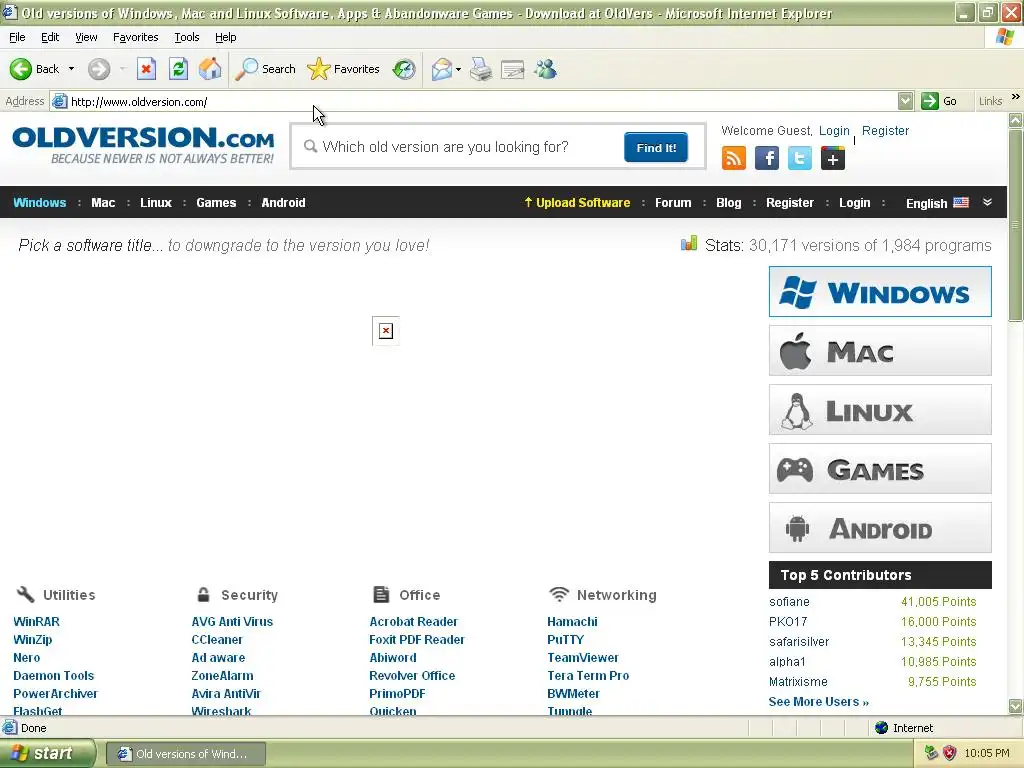Viewport: 1024px width, 768px height.
Task: Open Acrobat Reader link under Office
Action: point(413,622)
